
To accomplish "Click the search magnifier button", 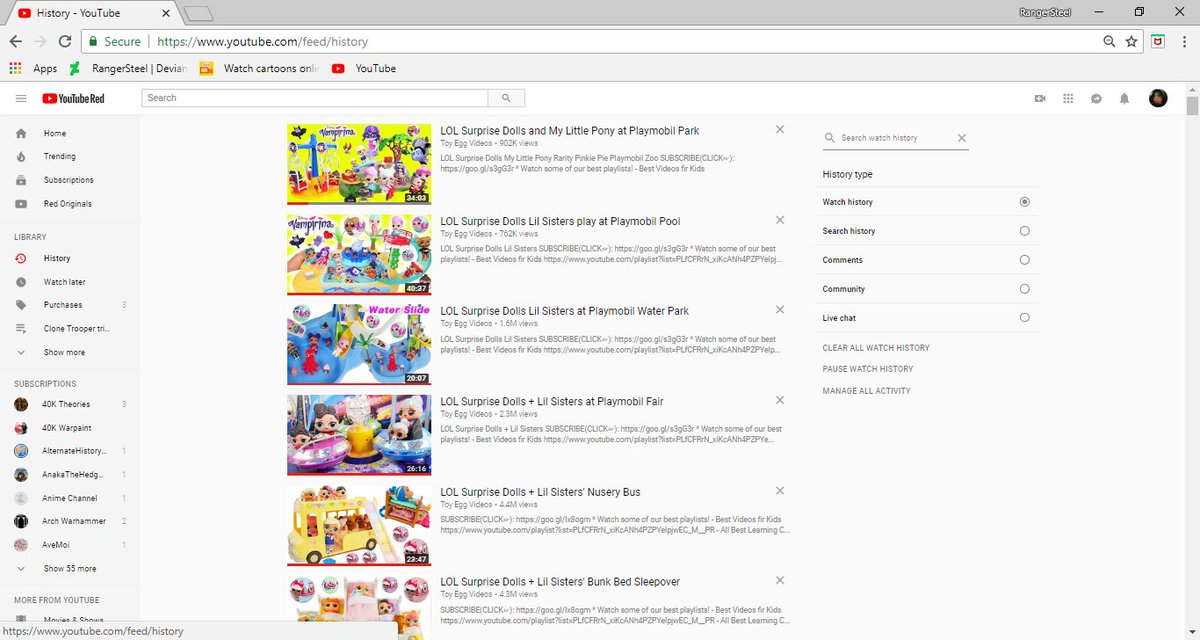I will point(506,98).
